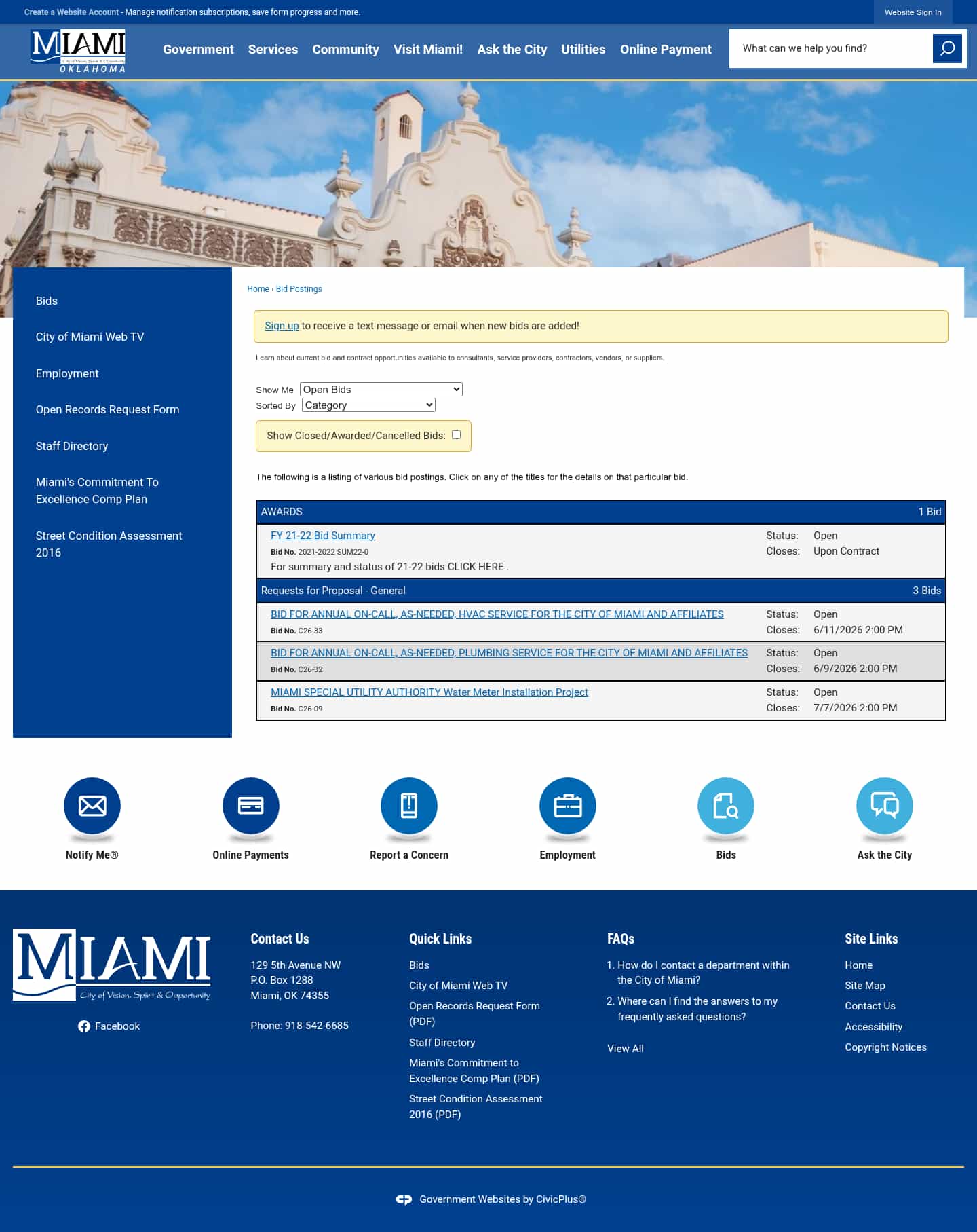
Task: Click View All FAQs link
Action: pyautogui.click(x=626, y=1049)
